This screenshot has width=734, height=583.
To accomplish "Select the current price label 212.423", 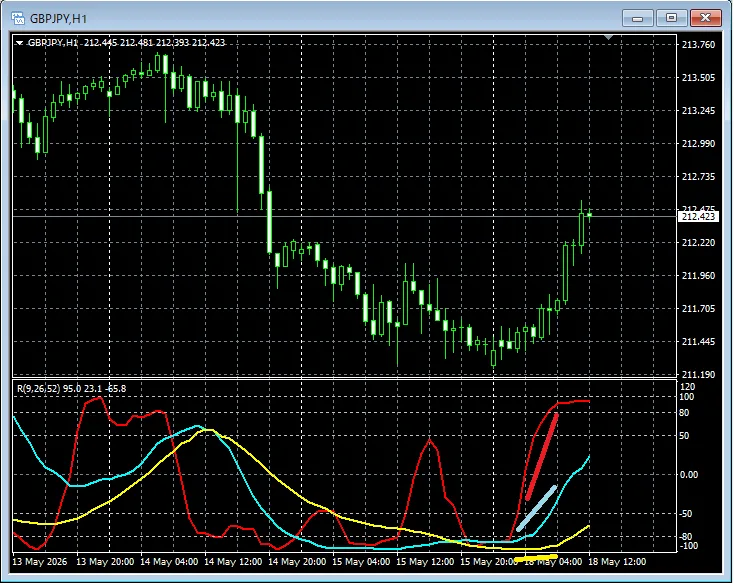I will click(x=698, y=216).
